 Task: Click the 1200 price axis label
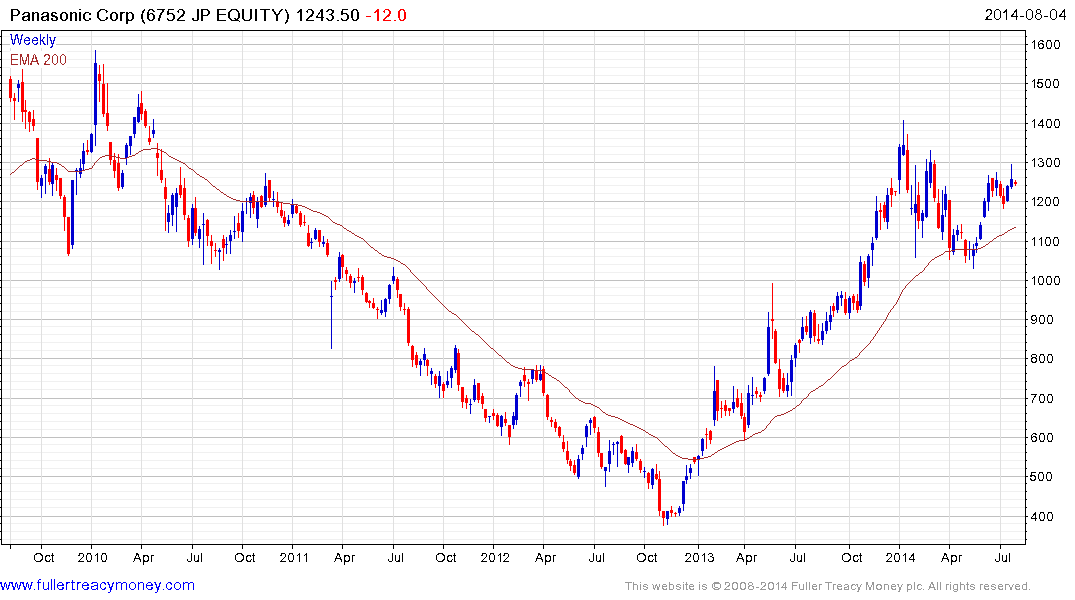(x=1046, y=202)
